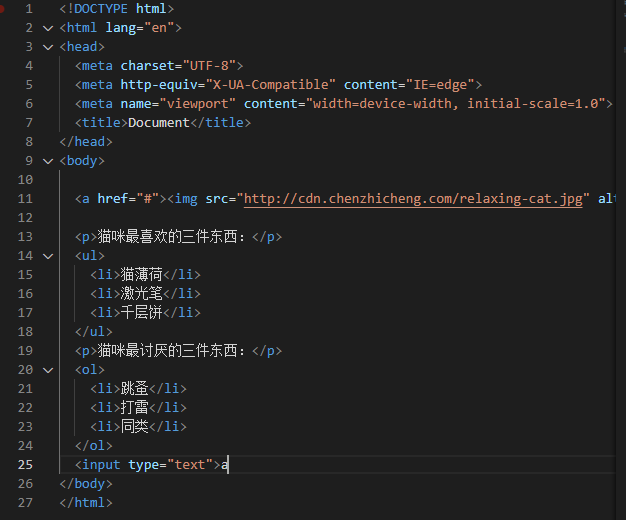The width and height of the screenshot is (626, 520).
Task: Click the DOCTYPE declaration on line 1
Action: pyautogui.click(x=112, y=9)
